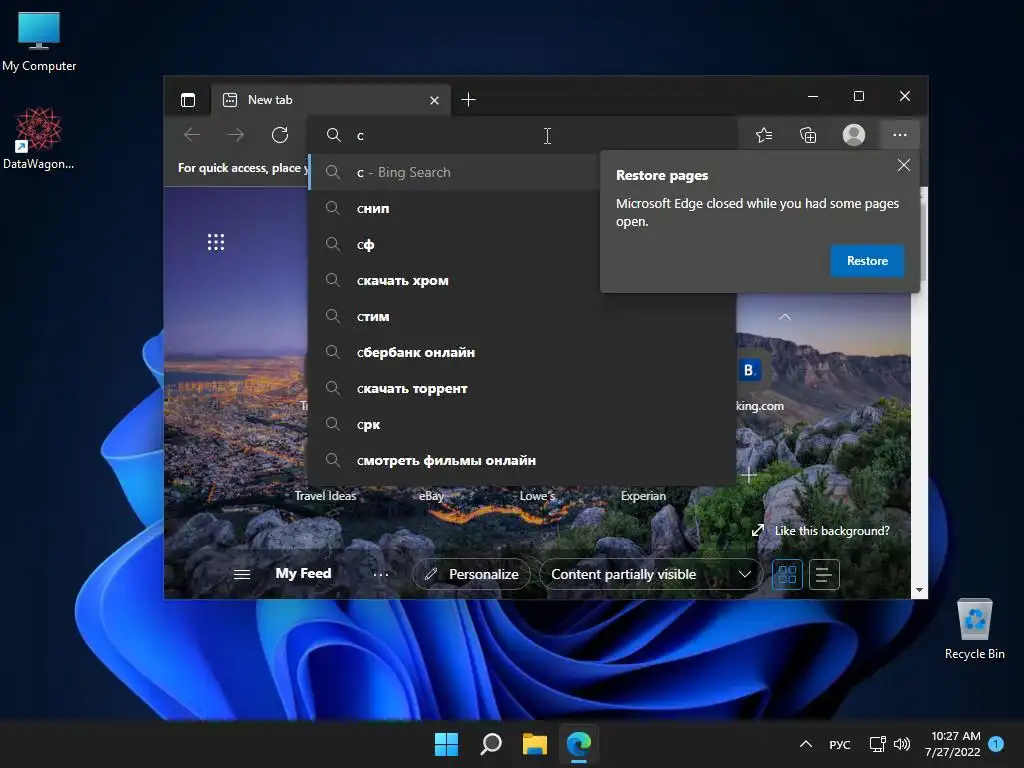Image resolution: width=1024 pixels, height=768 pixels.
Task: Open the Experian quick link
Action: (643, 496)
